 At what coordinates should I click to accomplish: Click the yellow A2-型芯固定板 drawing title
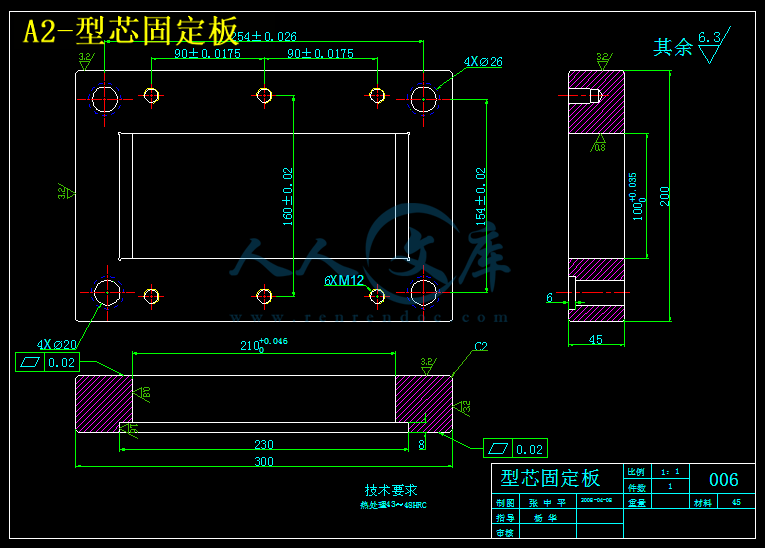click(x=131, y=31)
